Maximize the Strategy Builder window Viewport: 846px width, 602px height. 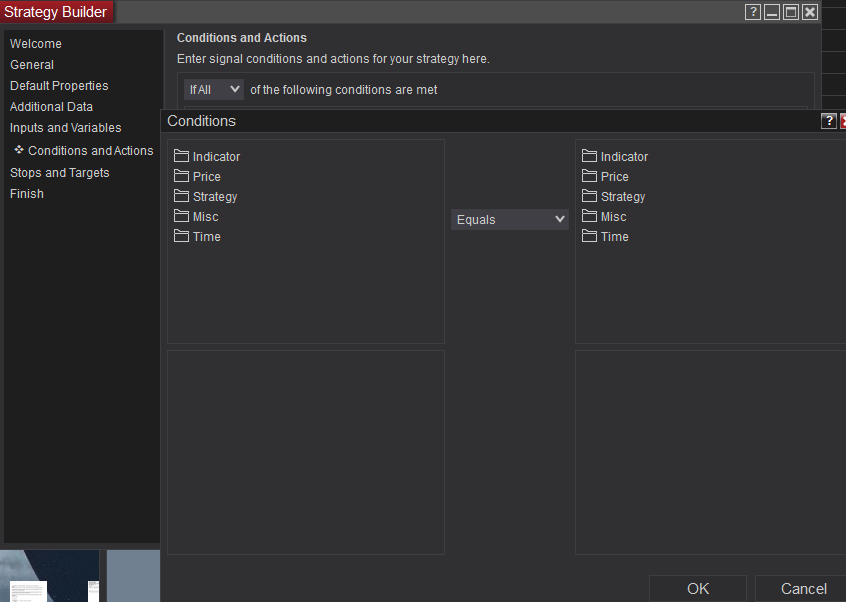[x=791, y=12]
